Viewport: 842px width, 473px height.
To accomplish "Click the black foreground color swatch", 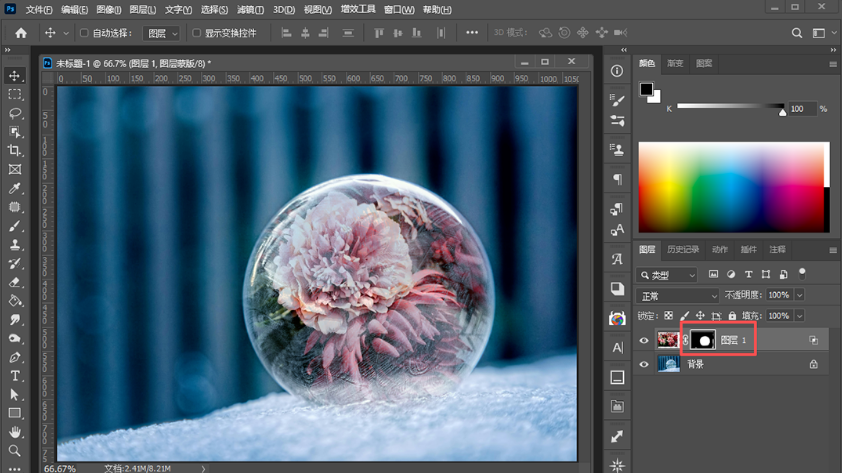I will tap(646, 89).
